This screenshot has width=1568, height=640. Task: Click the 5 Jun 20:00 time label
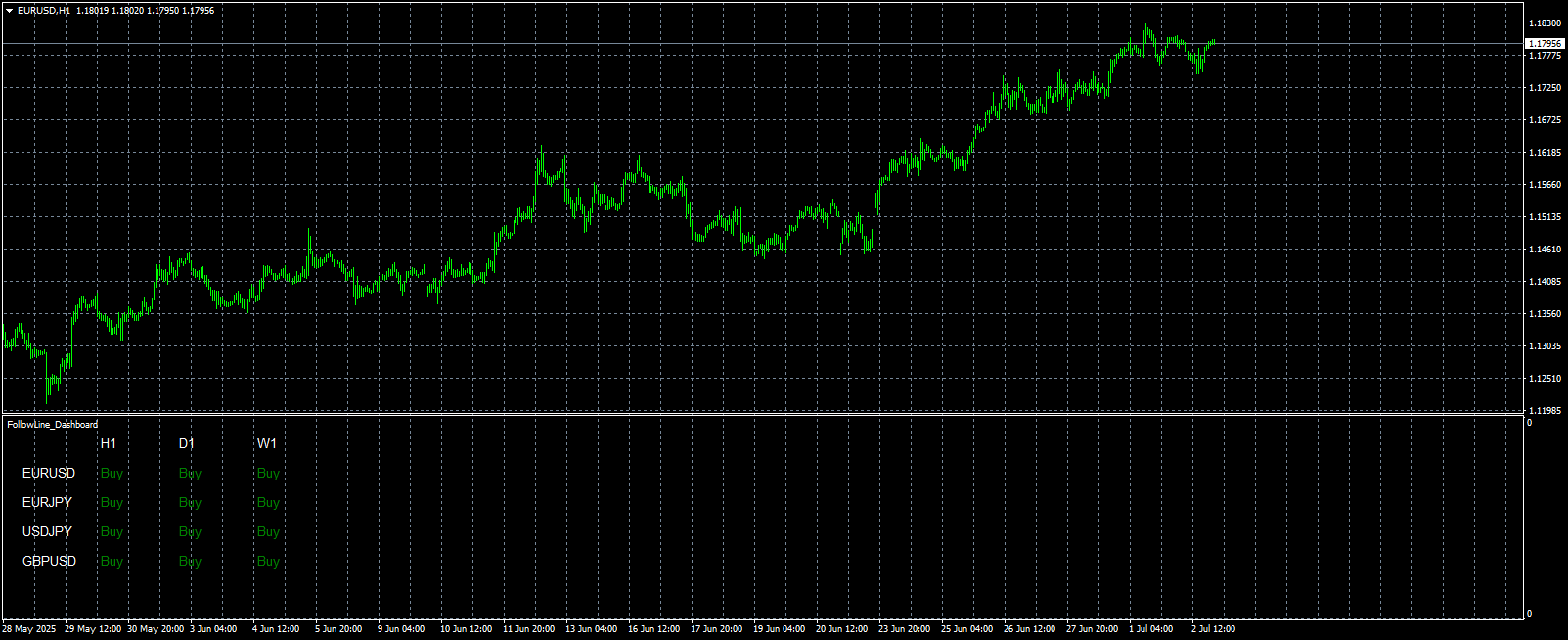coord(338,629)
